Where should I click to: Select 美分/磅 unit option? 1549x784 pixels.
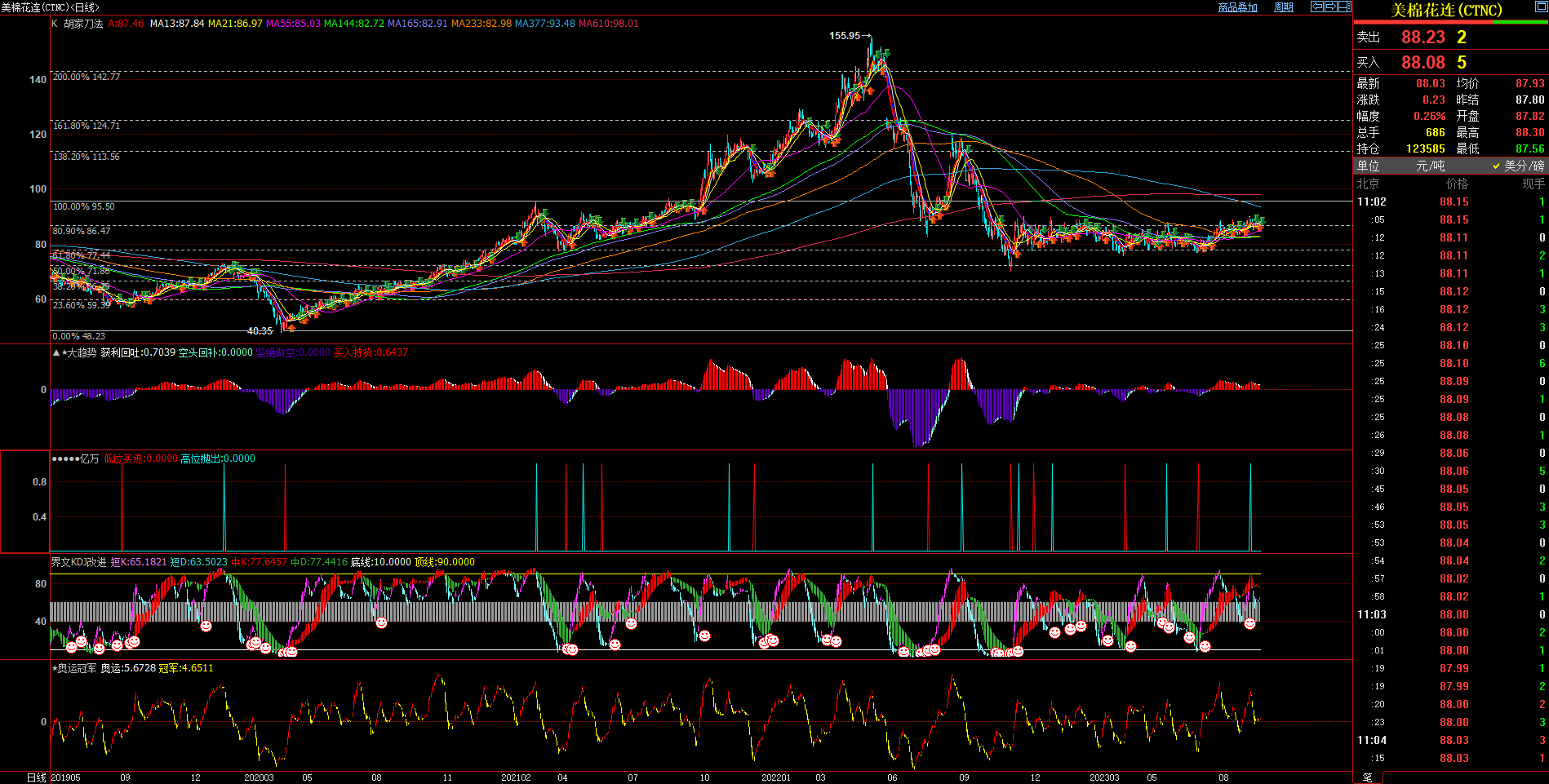[x=1523, y=166]
